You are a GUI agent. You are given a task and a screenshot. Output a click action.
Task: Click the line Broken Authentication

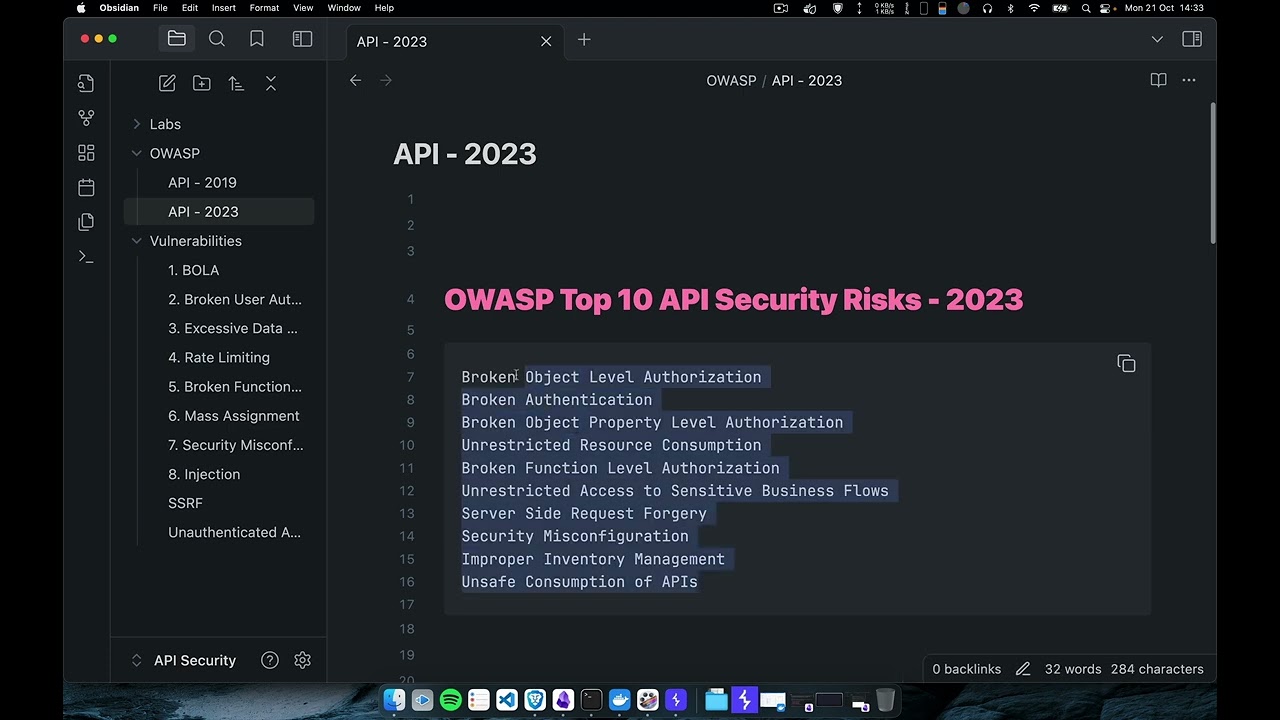556,400
